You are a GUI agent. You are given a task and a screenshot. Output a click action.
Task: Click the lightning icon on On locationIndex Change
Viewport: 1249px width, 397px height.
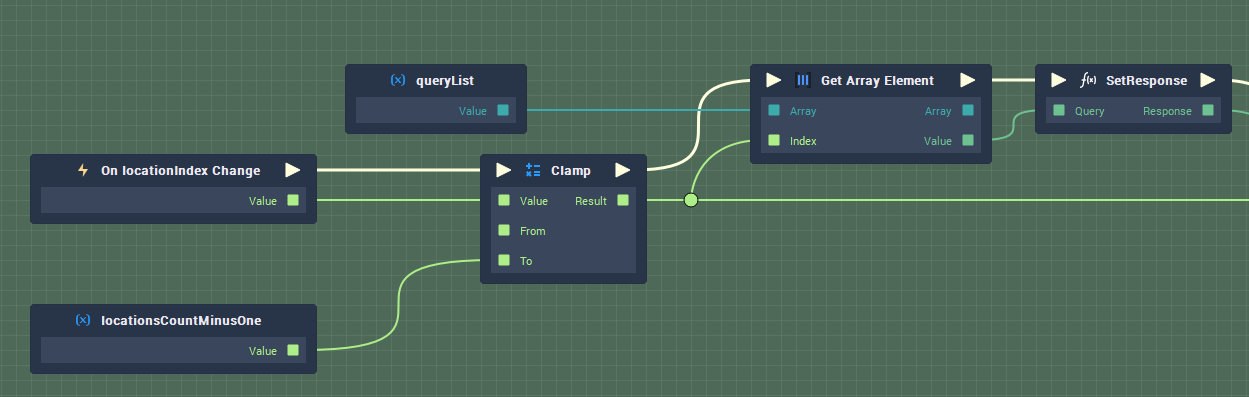pyautogui.click(x=84, y=171)
